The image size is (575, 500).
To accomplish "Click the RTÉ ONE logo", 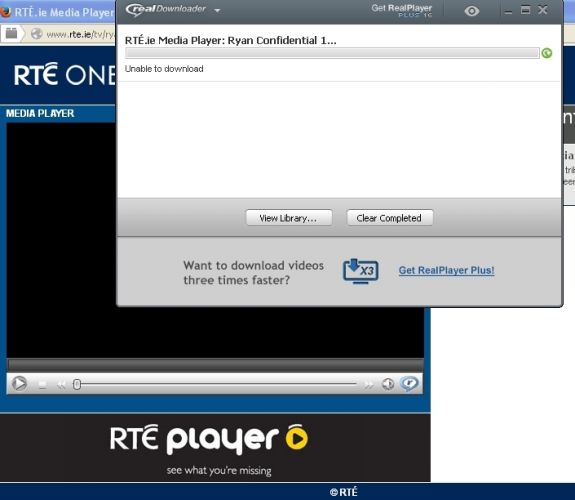I will [65, 74].
